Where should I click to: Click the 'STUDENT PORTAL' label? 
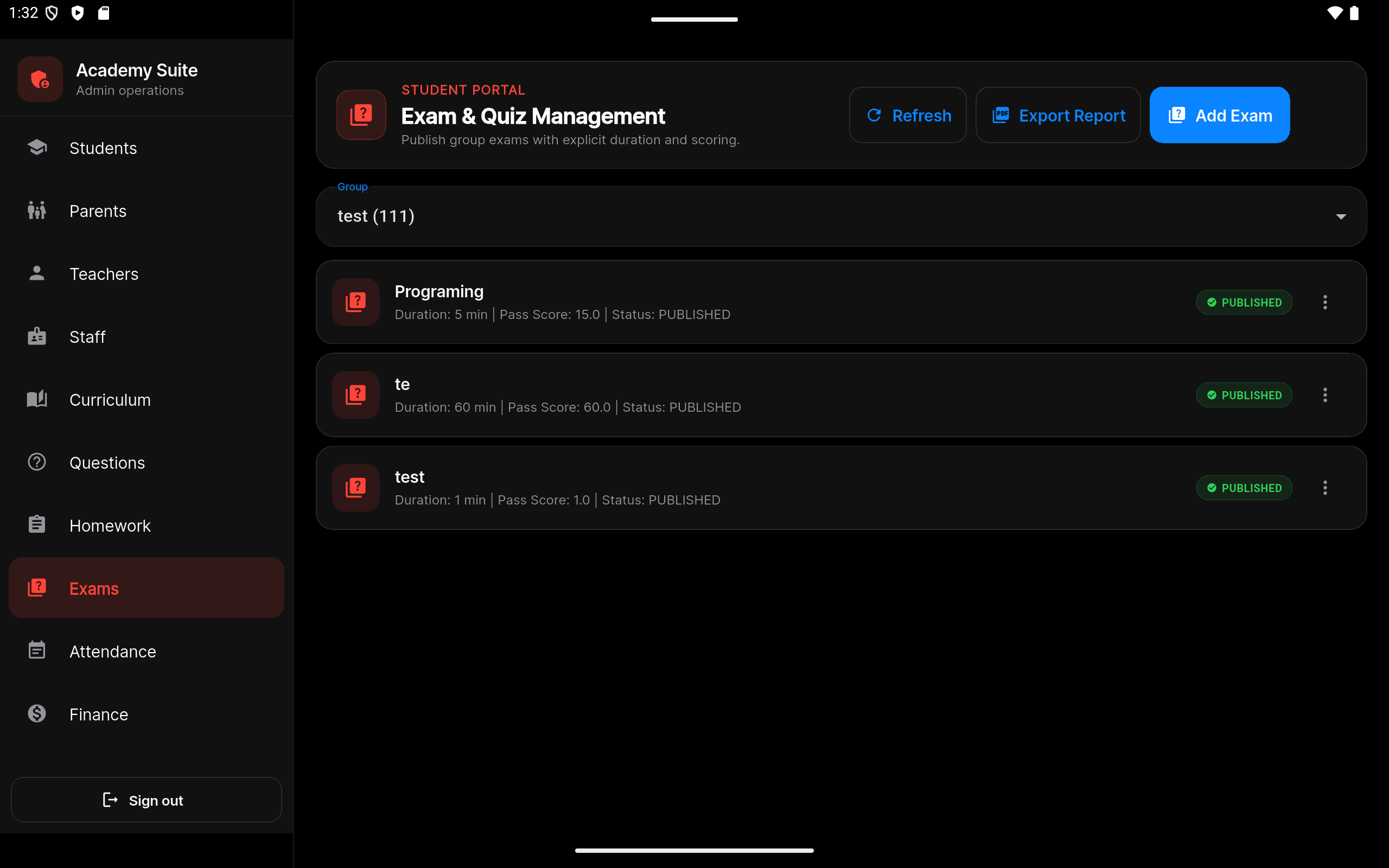click(463, 90)
